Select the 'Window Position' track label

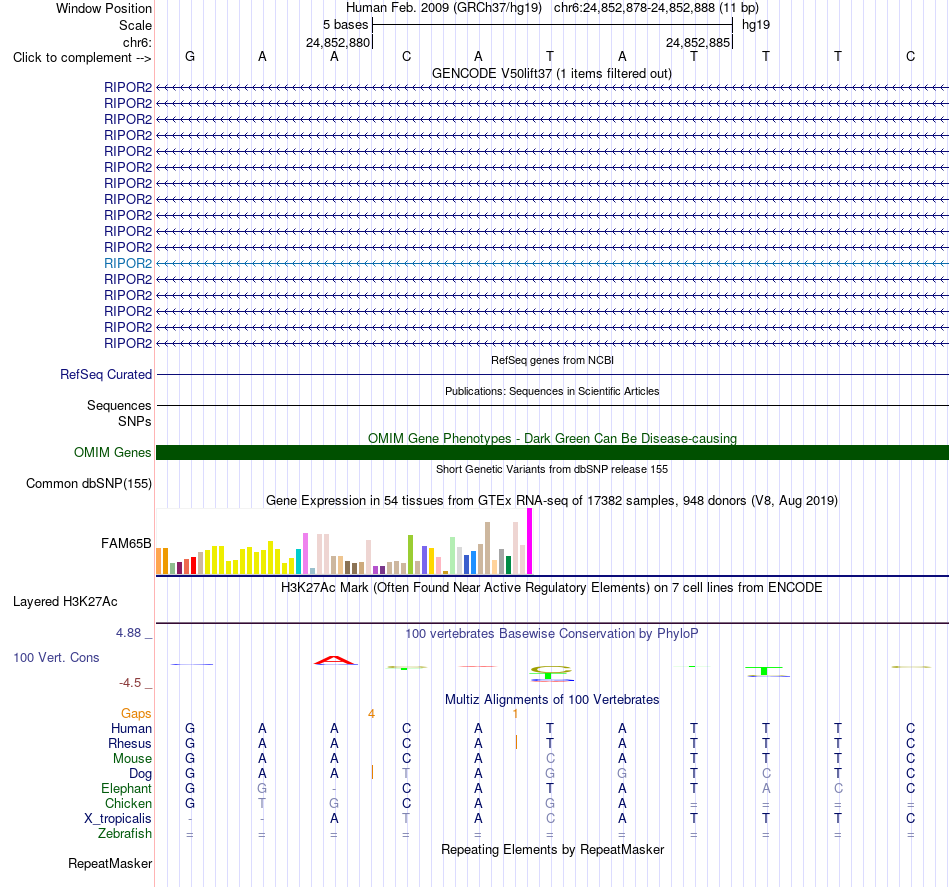click(x=104, y=8)
